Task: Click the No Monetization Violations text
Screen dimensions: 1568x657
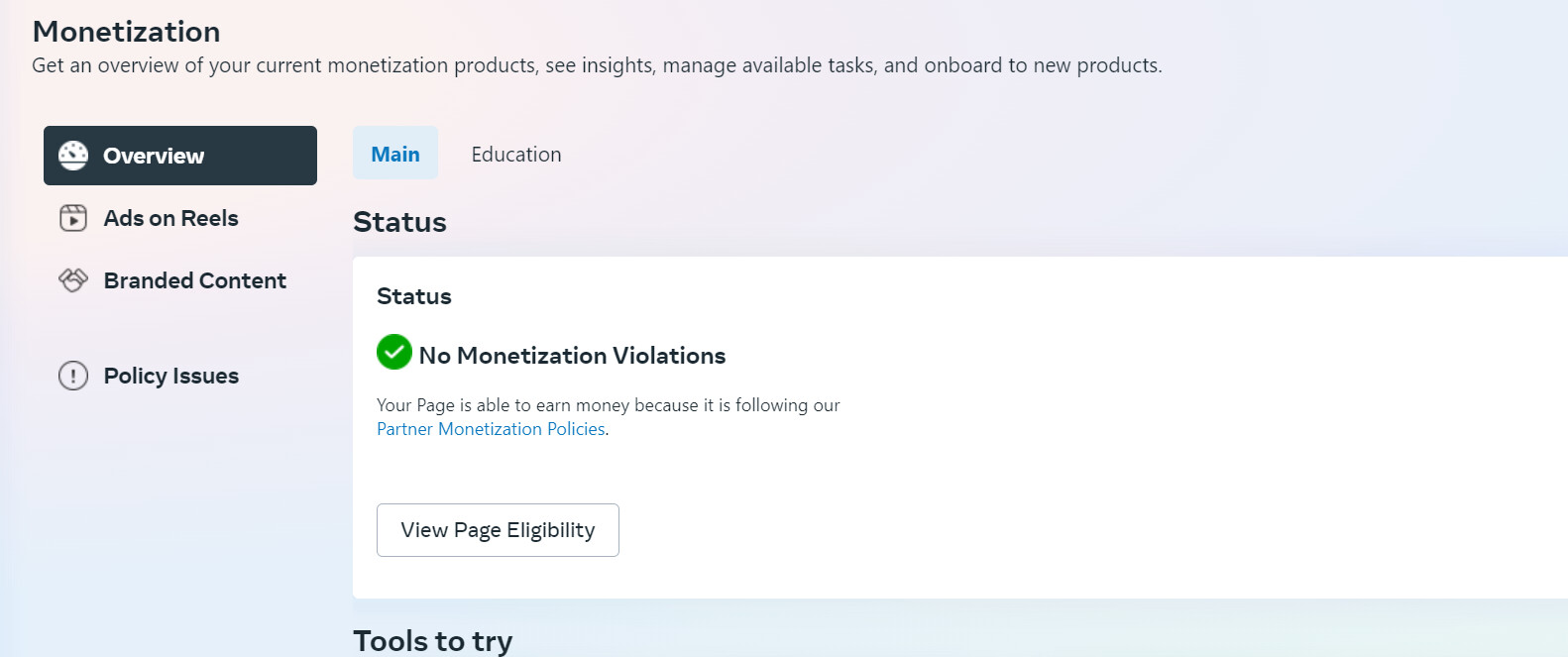Action: point(572,356)
